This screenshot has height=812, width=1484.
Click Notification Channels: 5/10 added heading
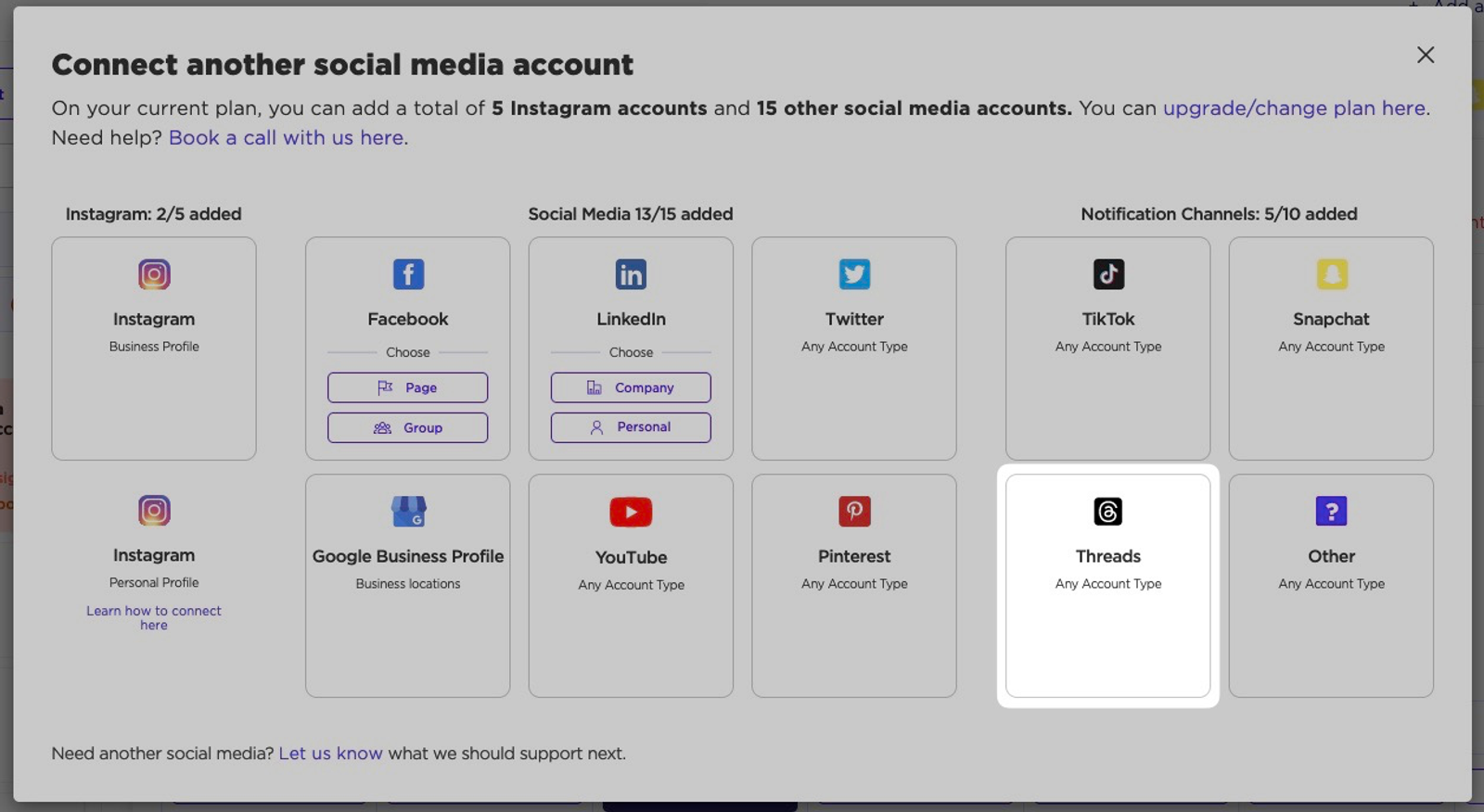point(1219,214)
